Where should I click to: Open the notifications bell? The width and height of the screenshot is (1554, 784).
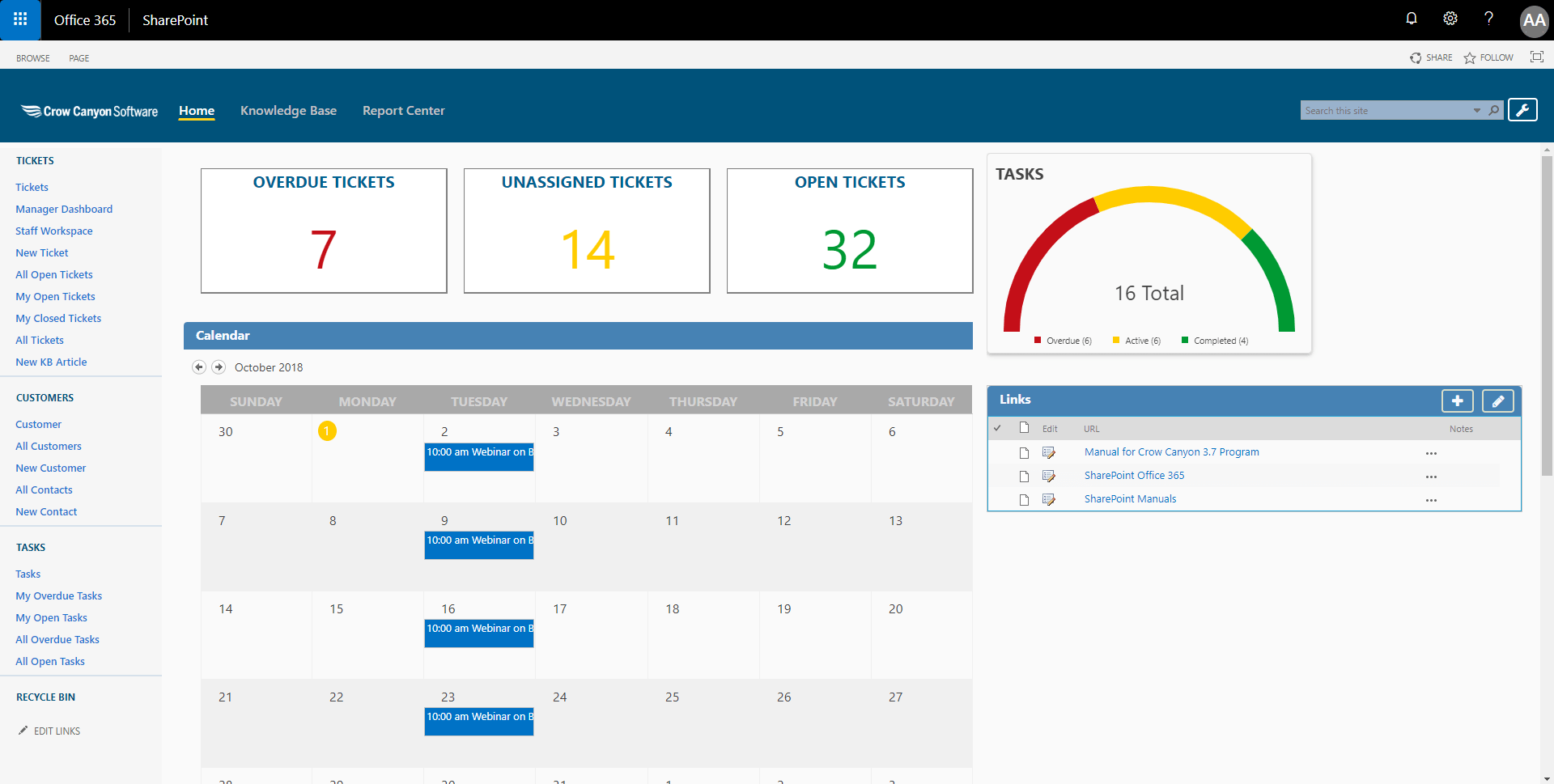1412,19
